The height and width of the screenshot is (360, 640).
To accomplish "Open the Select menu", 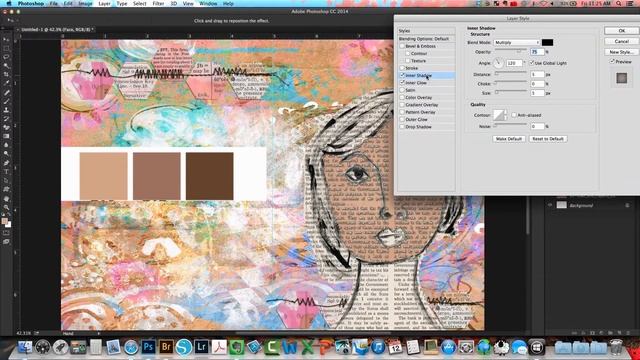I will (140, 4).
